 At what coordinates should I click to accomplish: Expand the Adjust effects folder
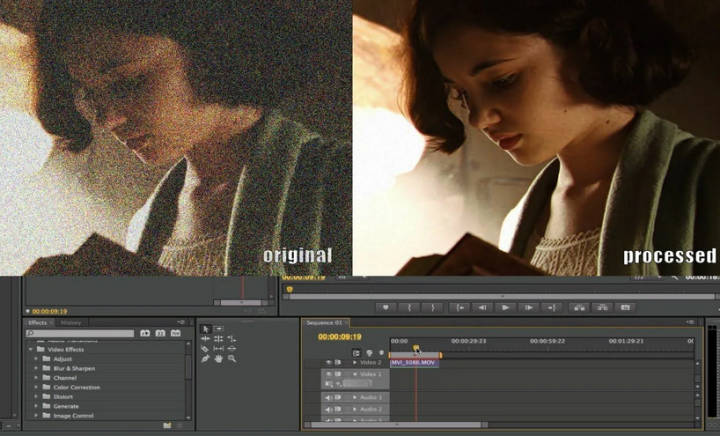36,359
